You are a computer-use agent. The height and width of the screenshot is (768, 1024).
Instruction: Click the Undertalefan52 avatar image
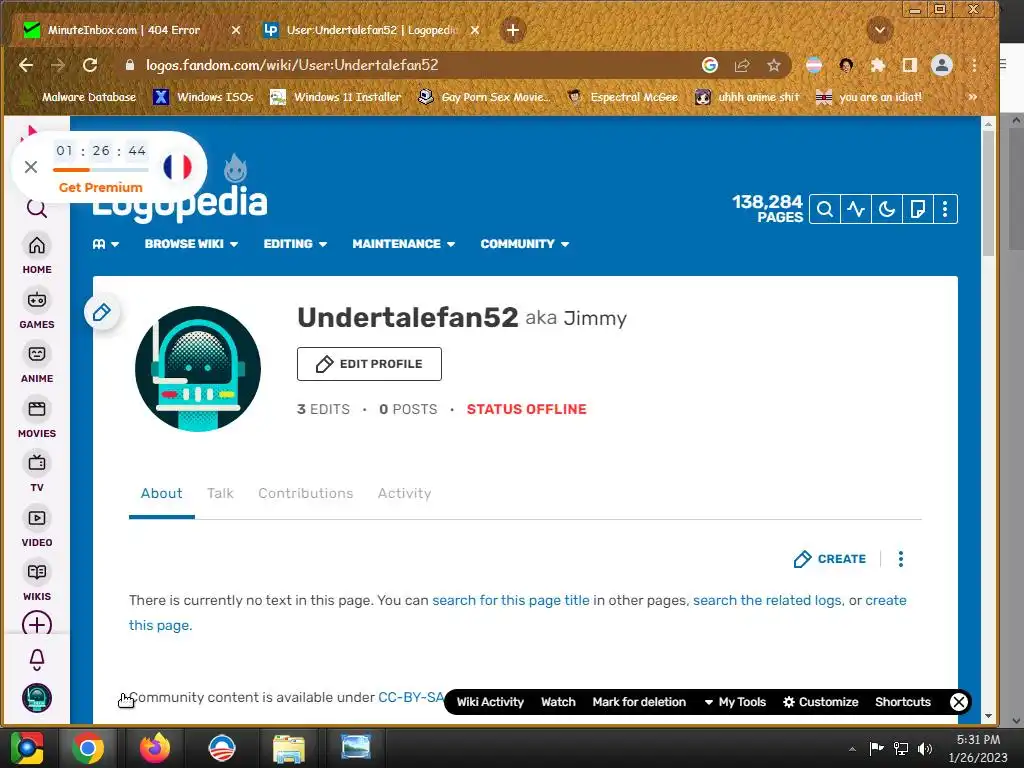198,369
